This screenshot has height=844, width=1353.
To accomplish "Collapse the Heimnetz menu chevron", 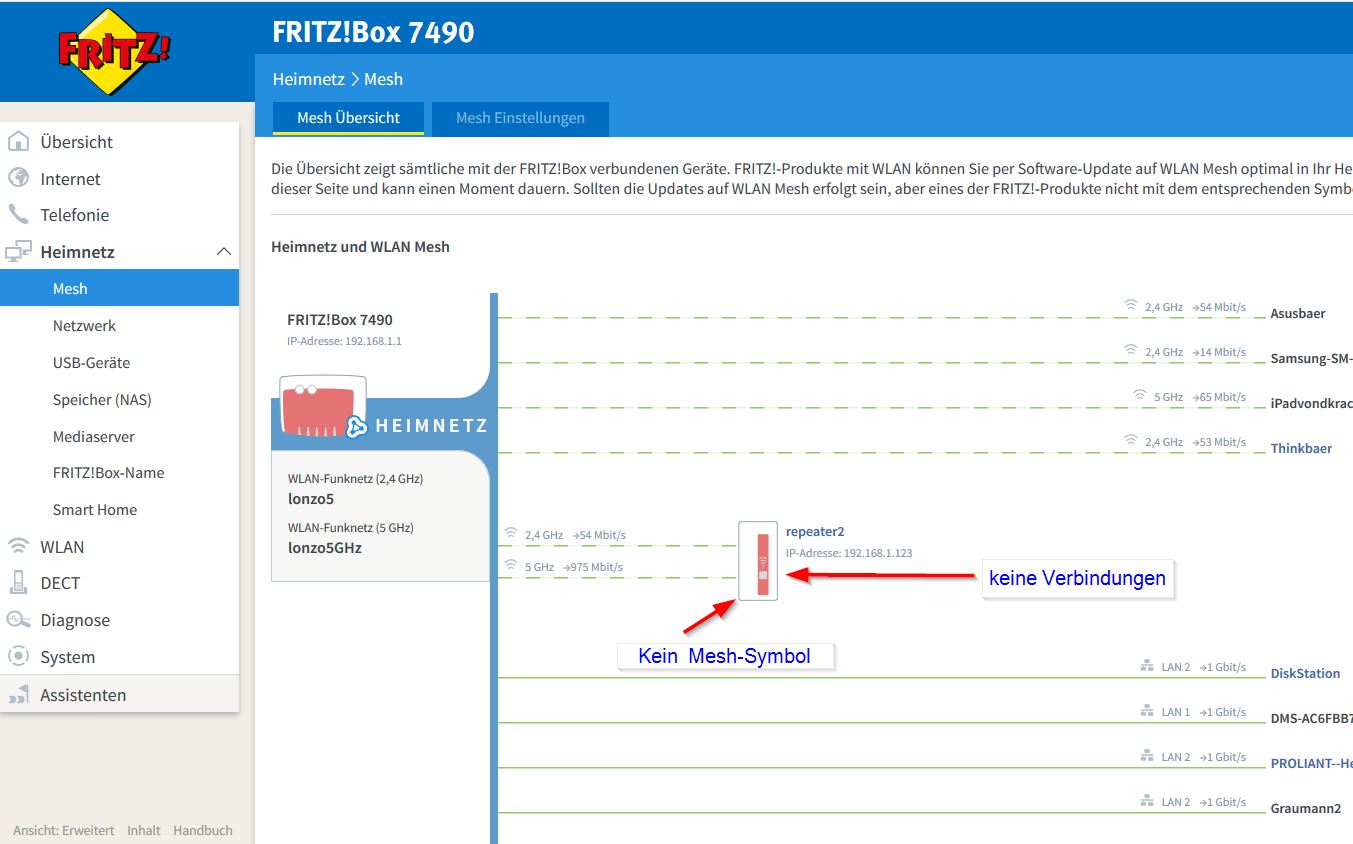I will coord(224,252).
